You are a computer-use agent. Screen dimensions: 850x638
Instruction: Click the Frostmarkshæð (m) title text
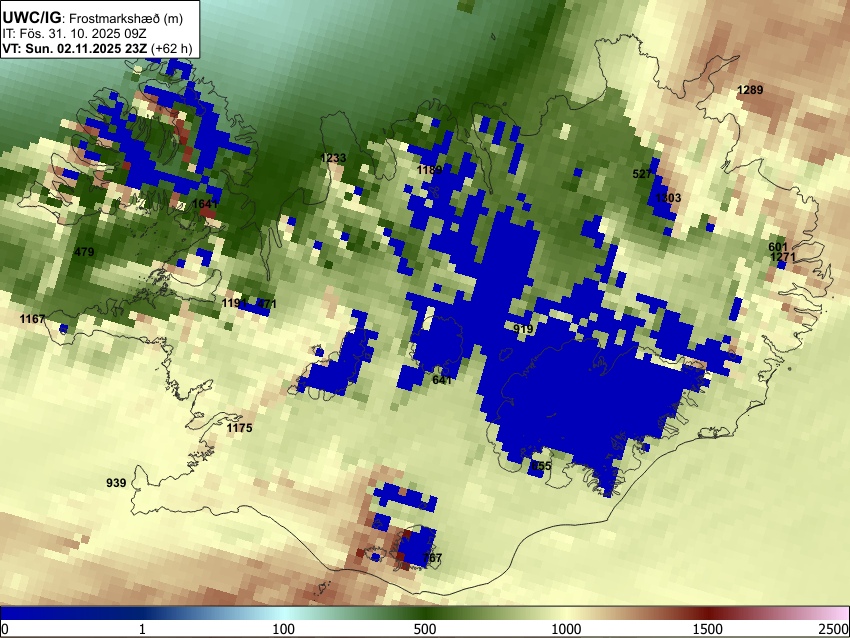tap(126, 18)
